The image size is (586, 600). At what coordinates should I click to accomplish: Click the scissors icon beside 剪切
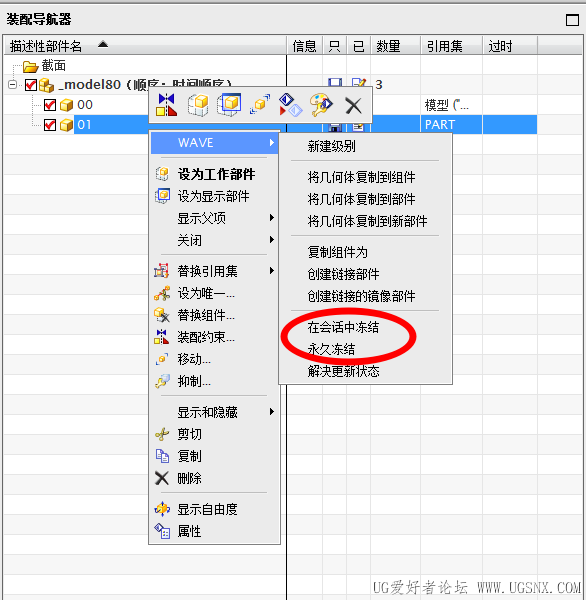click(x=162, y=434)
